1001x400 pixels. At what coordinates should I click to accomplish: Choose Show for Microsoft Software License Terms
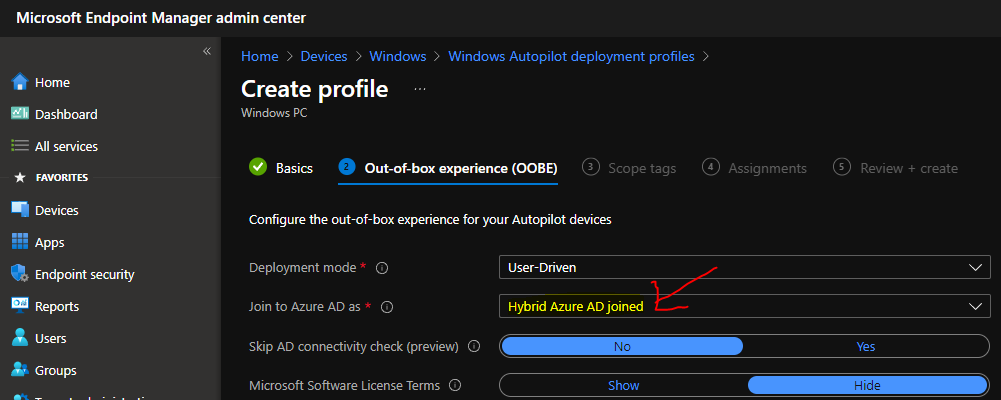click(624, 385)
